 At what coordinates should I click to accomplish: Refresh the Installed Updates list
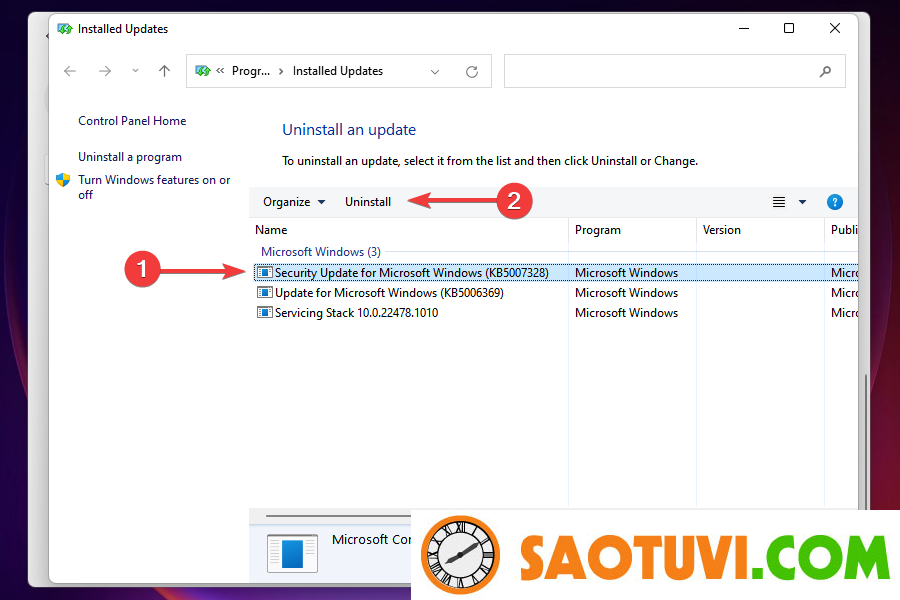click(472, 71)
